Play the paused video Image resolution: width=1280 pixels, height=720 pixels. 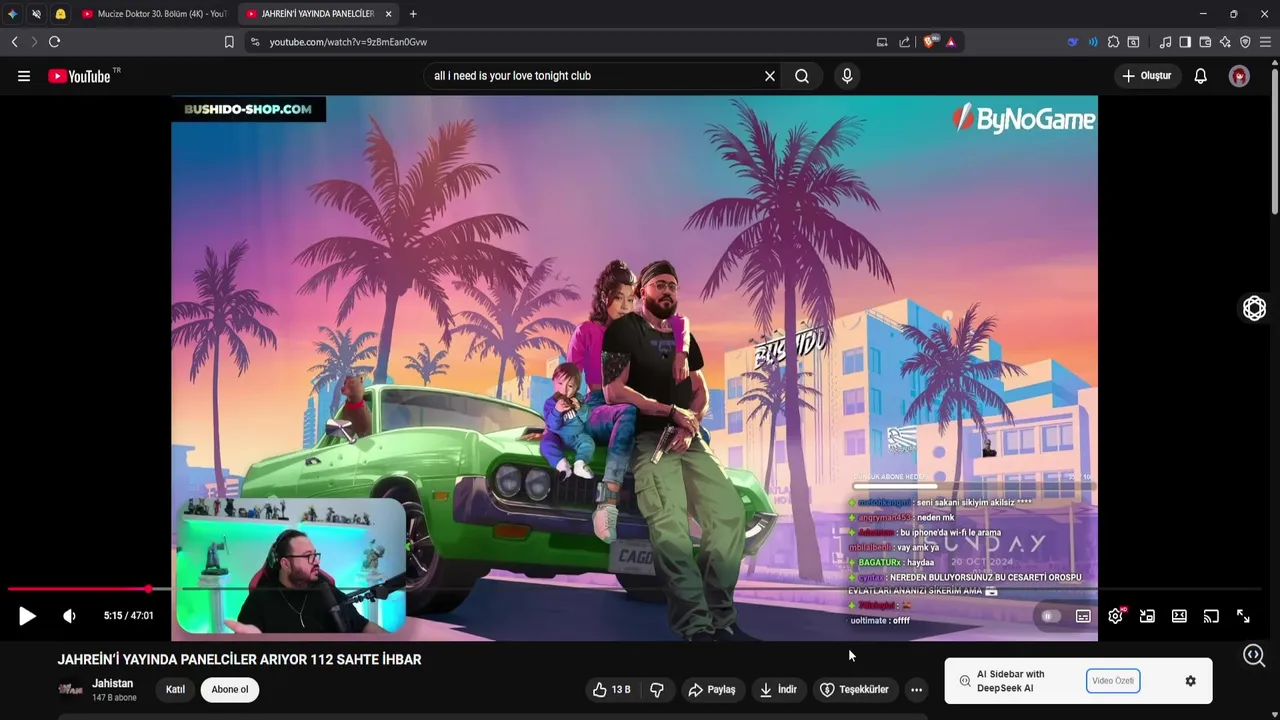[x=27, y=616]
